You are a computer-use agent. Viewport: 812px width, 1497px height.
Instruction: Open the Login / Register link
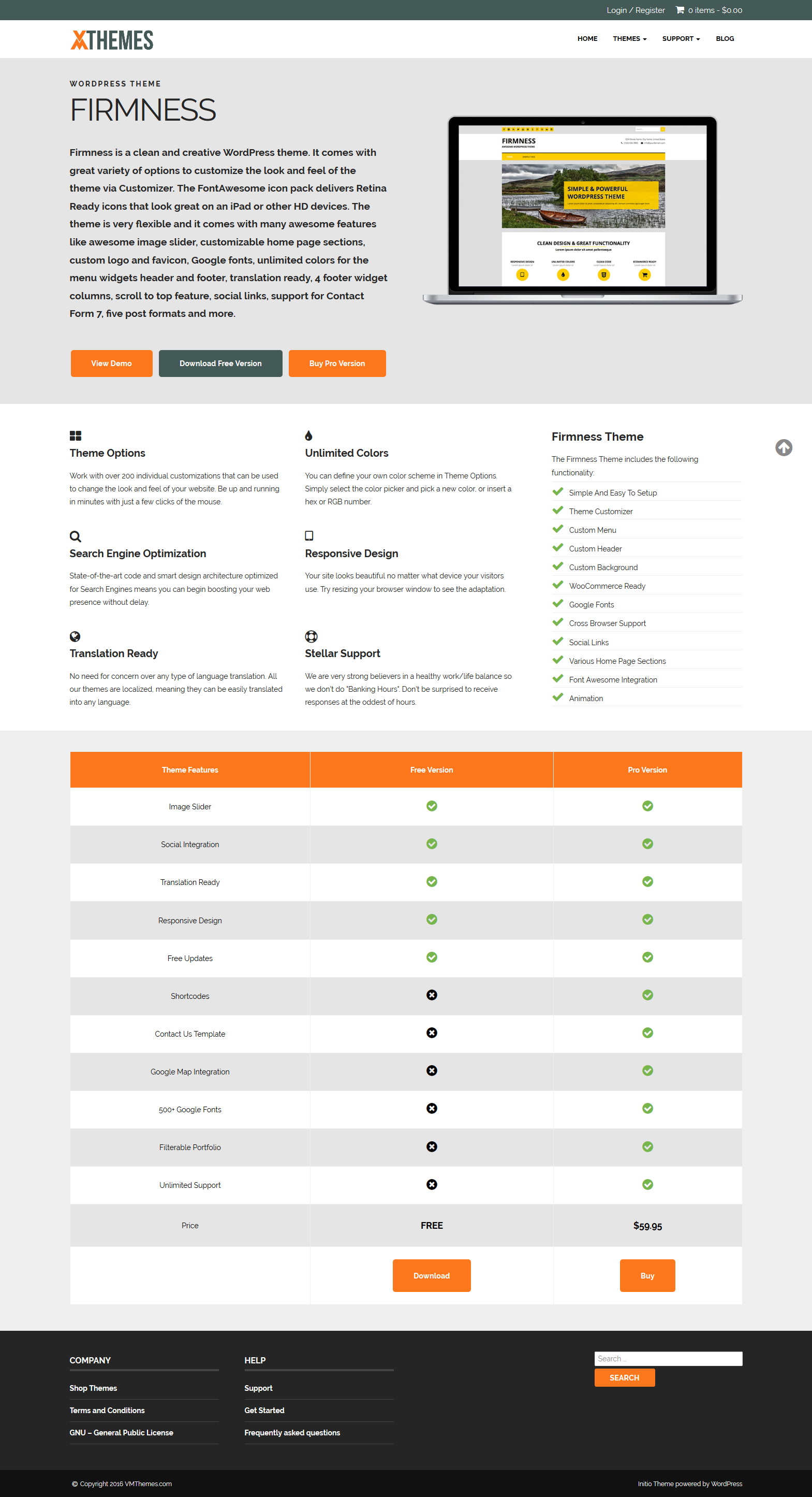pos(636,10)
